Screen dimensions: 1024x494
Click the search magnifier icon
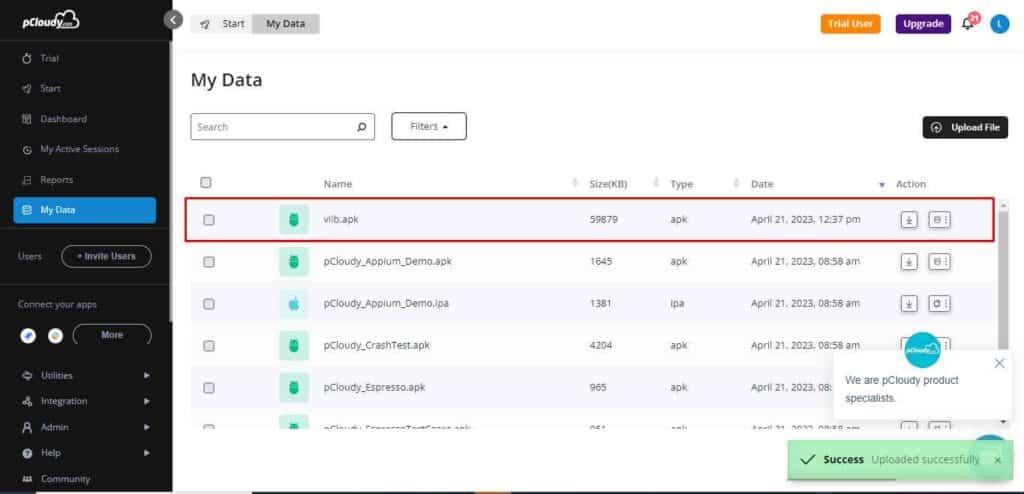pyautogui.click(x=362, y=127)
